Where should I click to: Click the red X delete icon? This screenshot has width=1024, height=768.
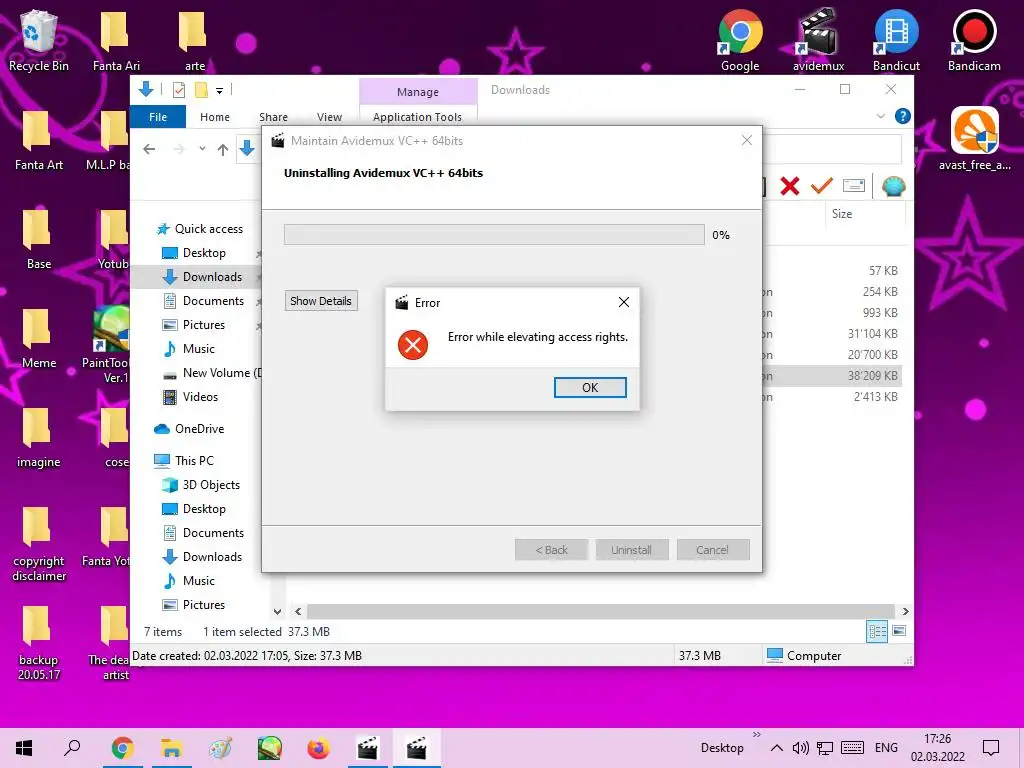coord(790,186)
